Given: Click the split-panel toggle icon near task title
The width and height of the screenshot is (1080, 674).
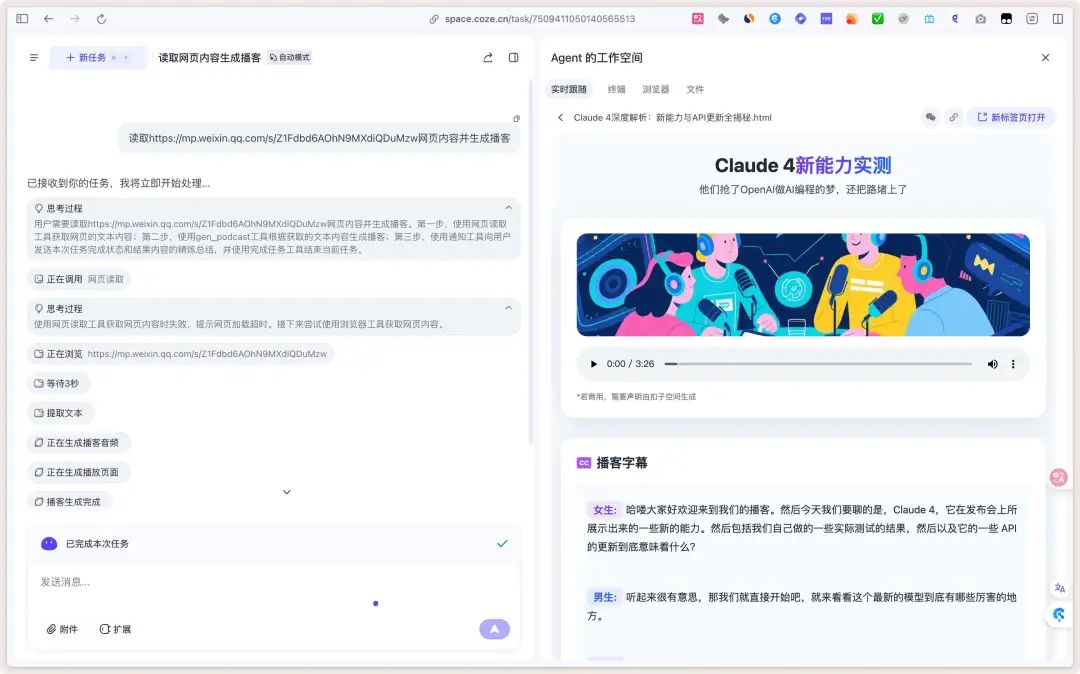Looking at the screenshot, I should click(x=513, y=57).
